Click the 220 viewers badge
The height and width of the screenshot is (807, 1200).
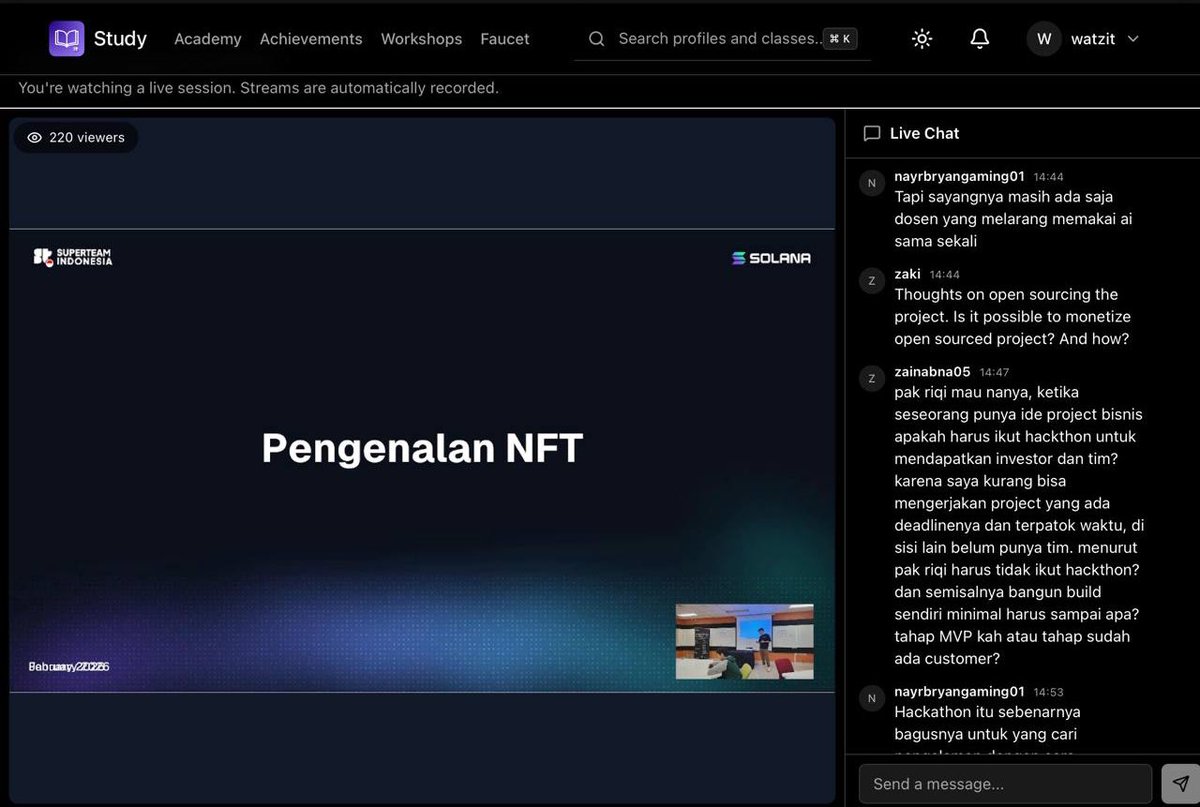tap(75, 137)
